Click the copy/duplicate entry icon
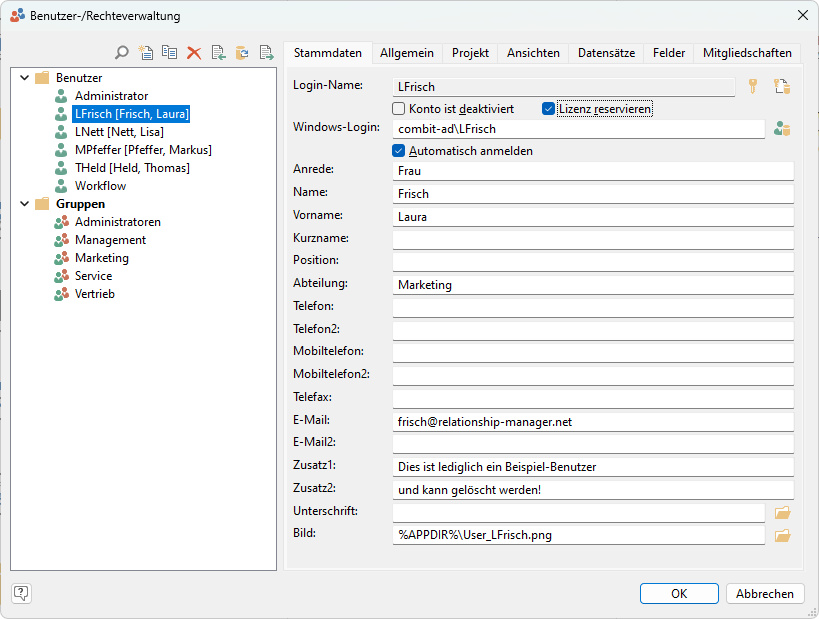 pyautogui.click(x=170, y=53)
